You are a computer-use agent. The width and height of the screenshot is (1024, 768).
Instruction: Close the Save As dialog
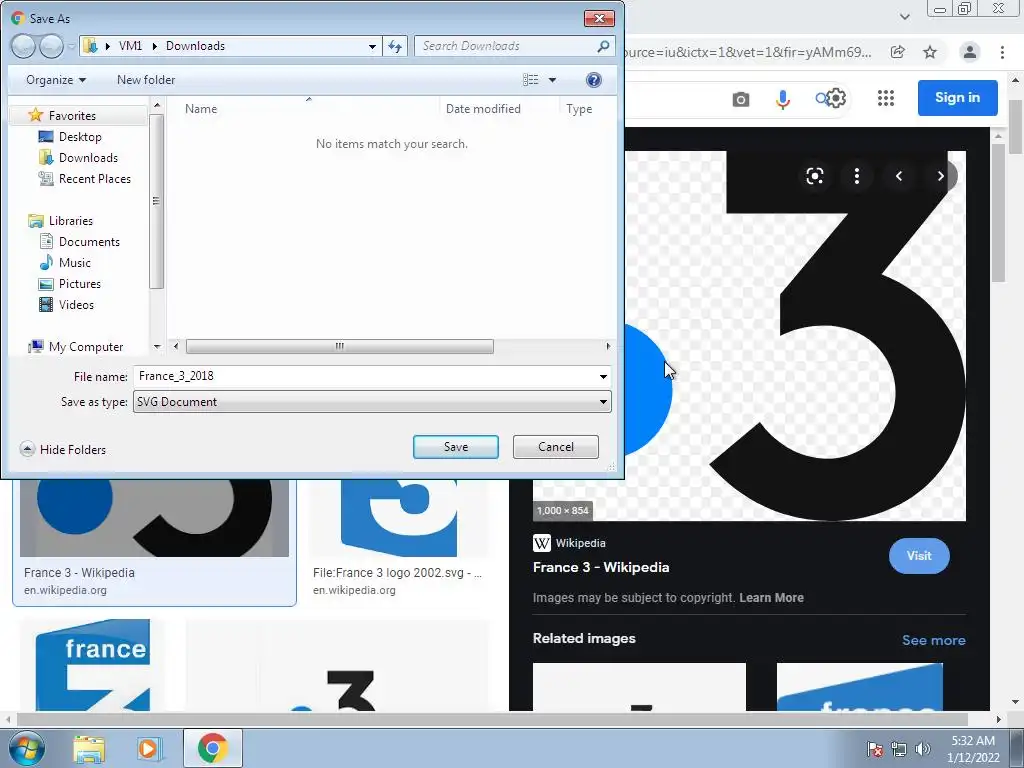pos(599,18)
